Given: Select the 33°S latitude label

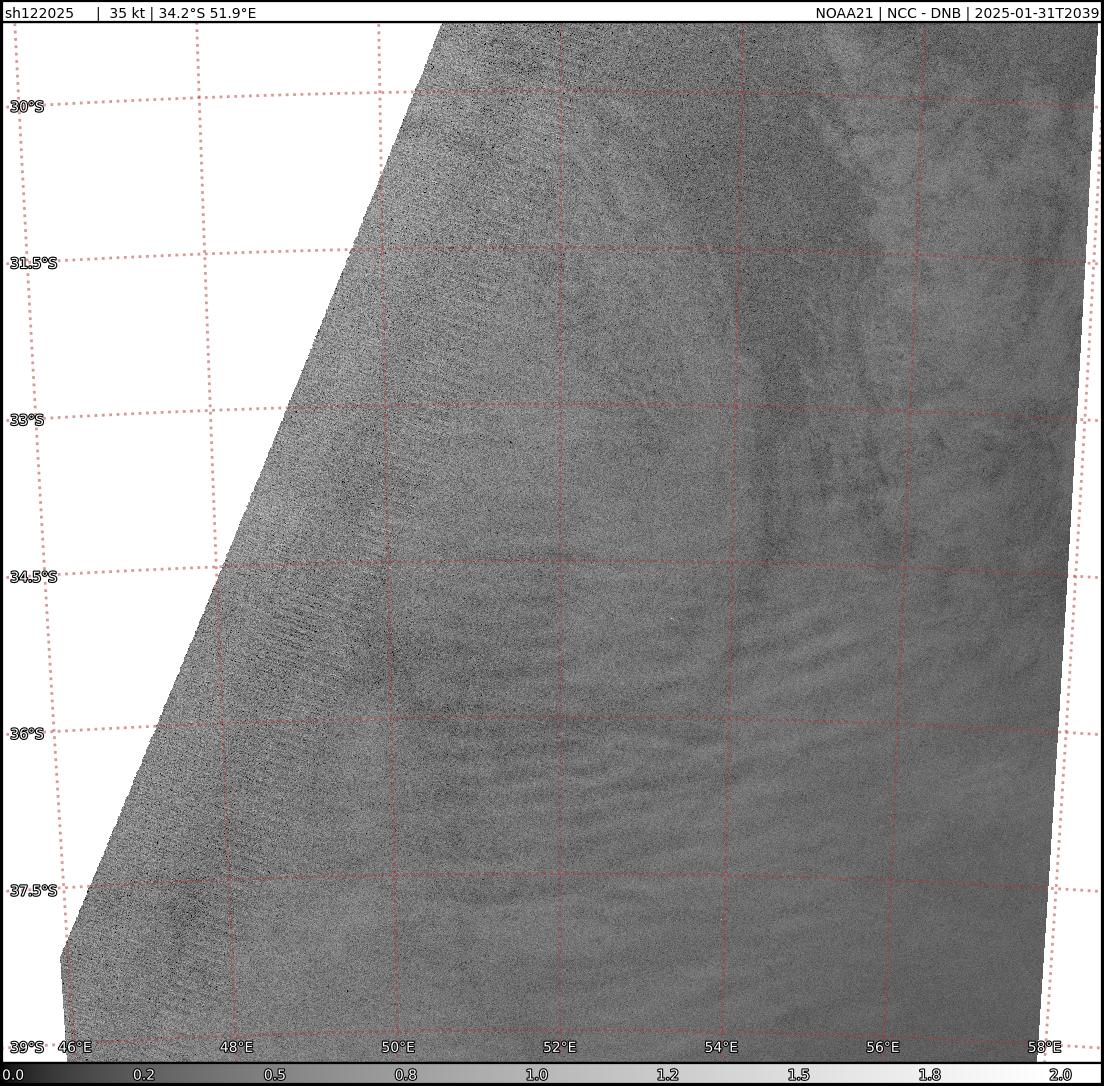Looking at the screenshot, I should coord(27,420).
